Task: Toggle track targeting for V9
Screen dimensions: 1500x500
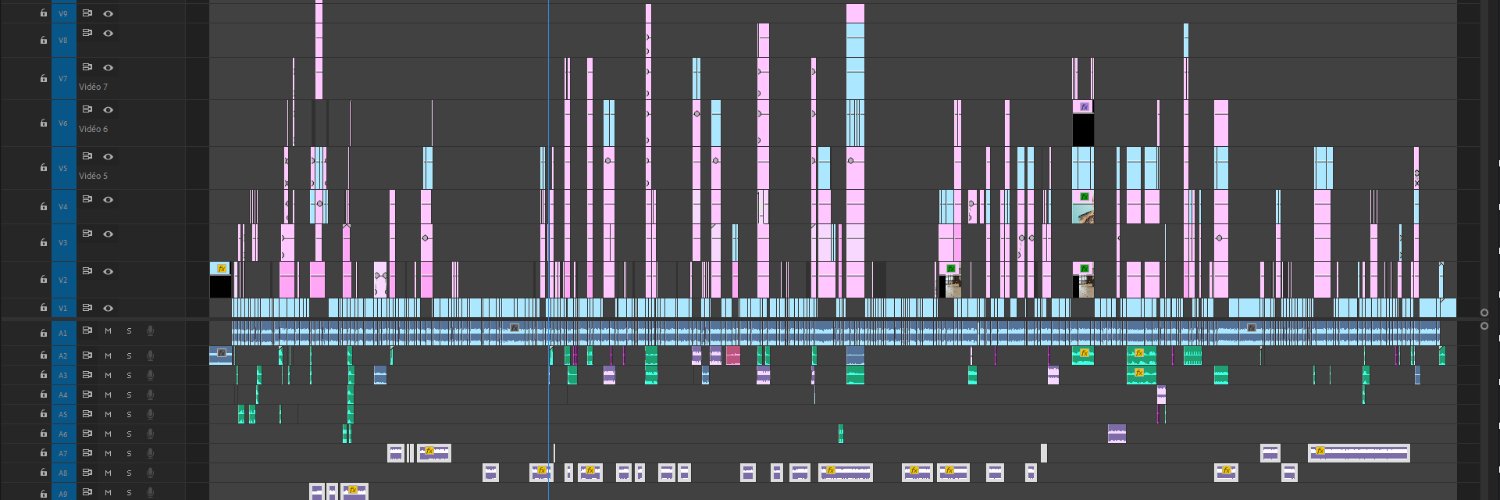Action: (64, 14)
